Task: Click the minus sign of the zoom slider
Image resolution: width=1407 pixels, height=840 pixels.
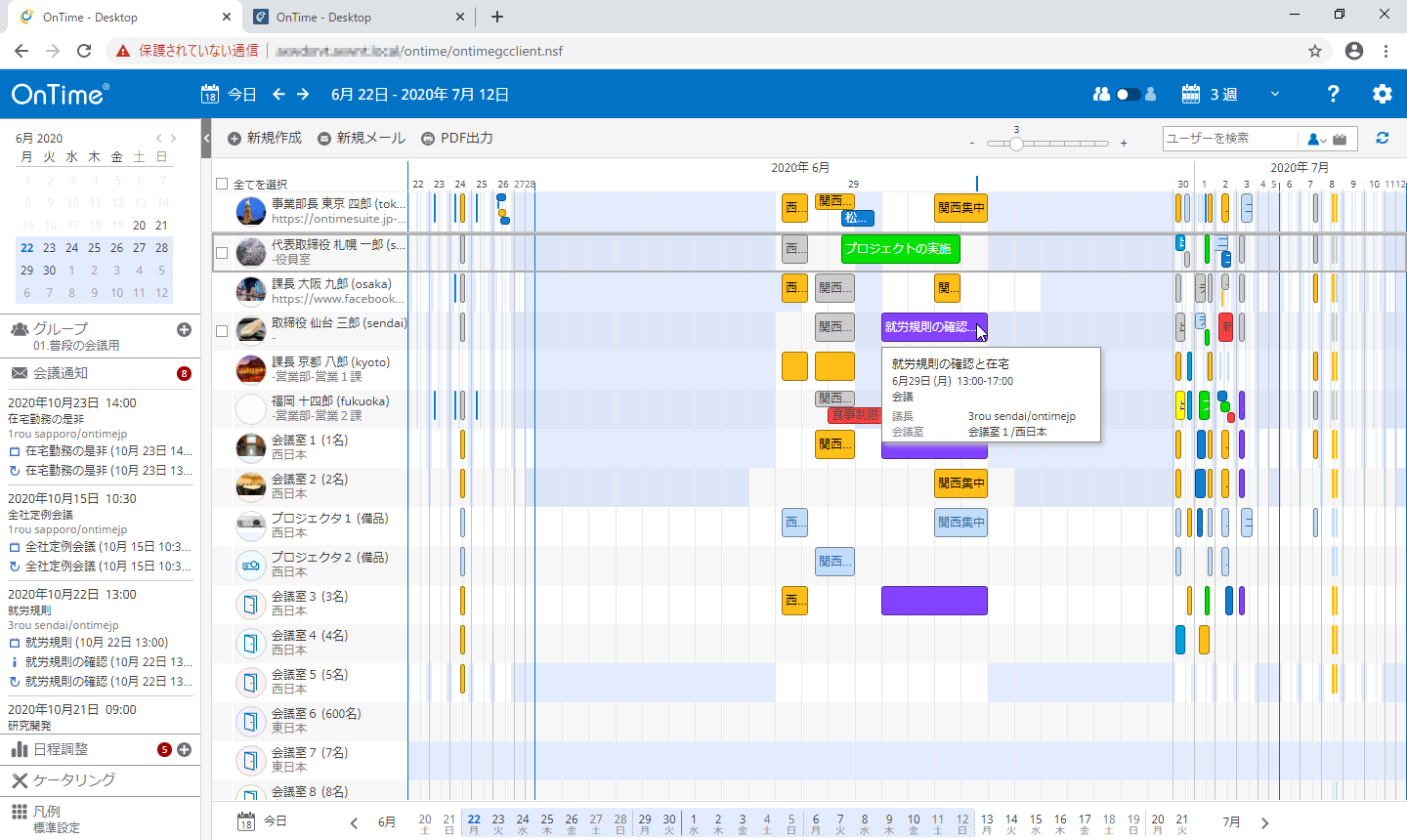Action: point(972,144)
